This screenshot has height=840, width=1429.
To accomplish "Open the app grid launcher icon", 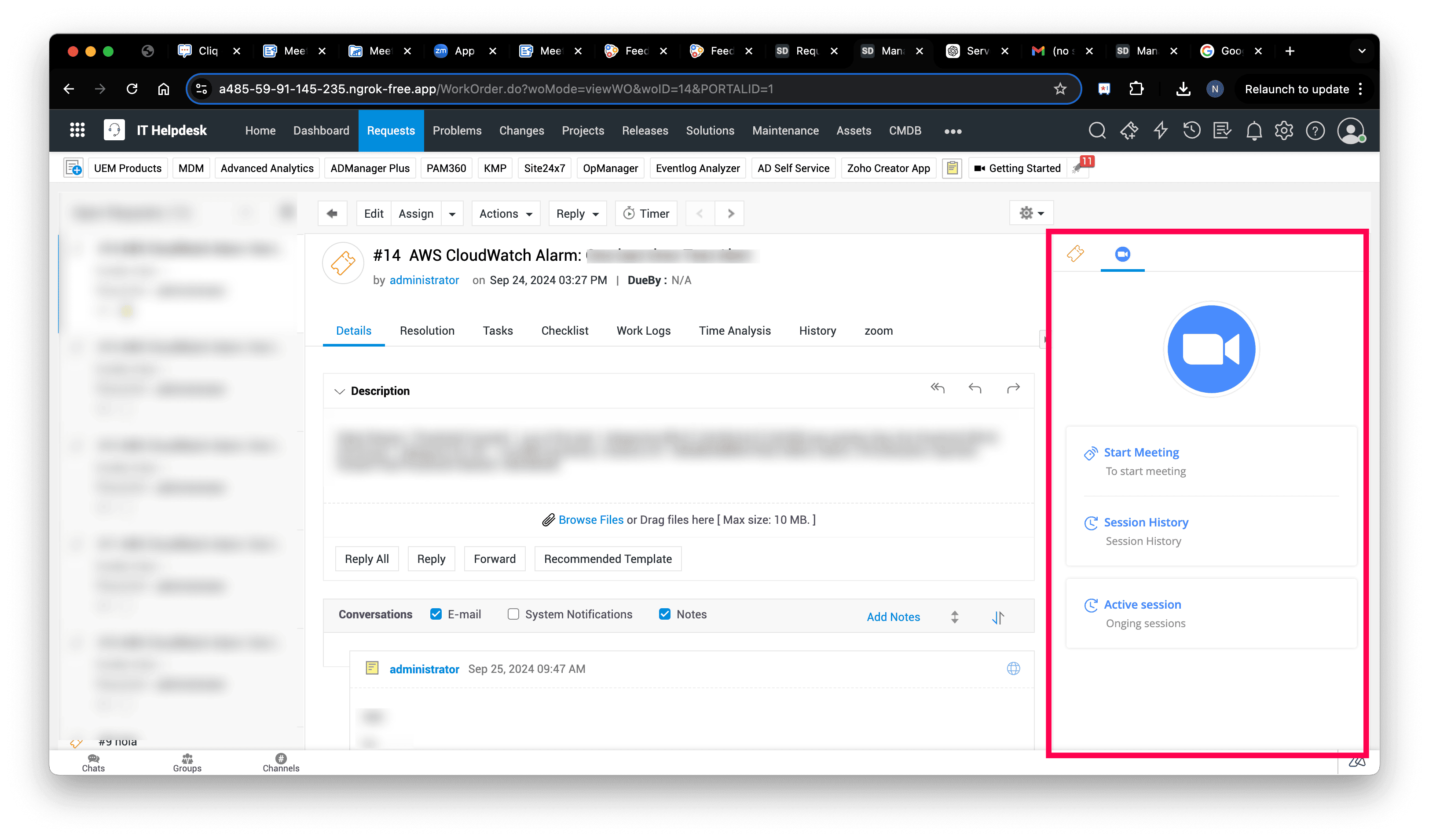I will (77, 130).
